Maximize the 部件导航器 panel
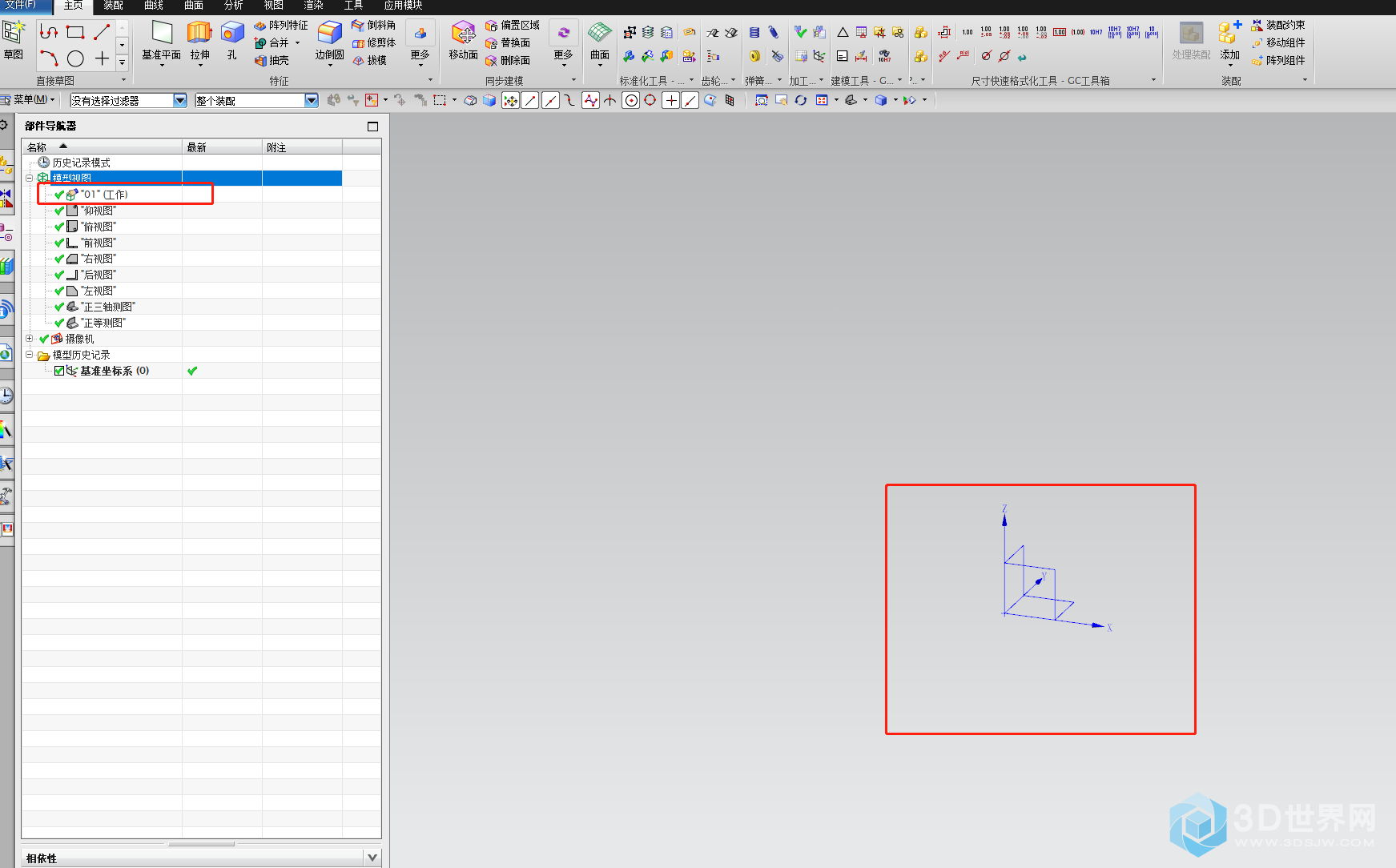1396x868 pixels. coord(372,127)
